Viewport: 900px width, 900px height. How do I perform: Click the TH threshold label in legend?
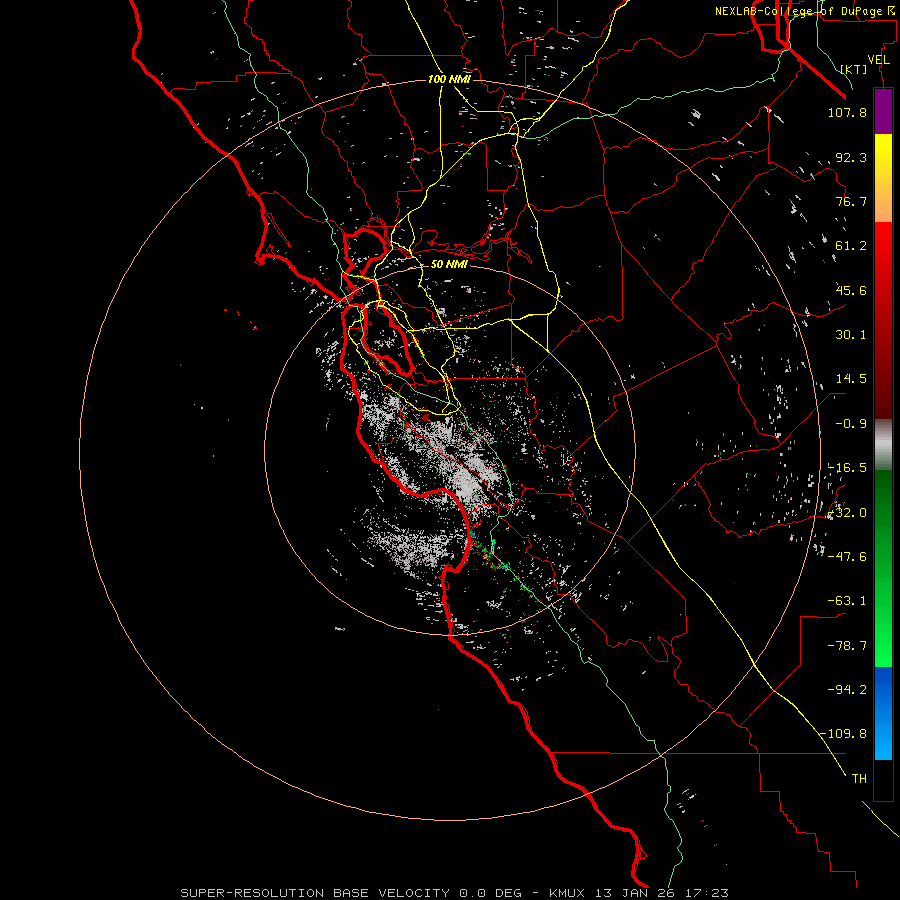click(859, 779)
